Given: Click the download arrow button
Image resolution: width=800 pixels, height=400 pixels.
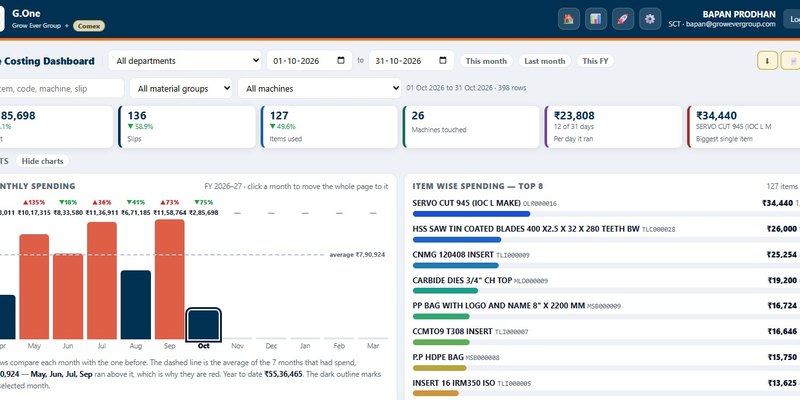Looking at the screenshot, I should pos(767,61).
